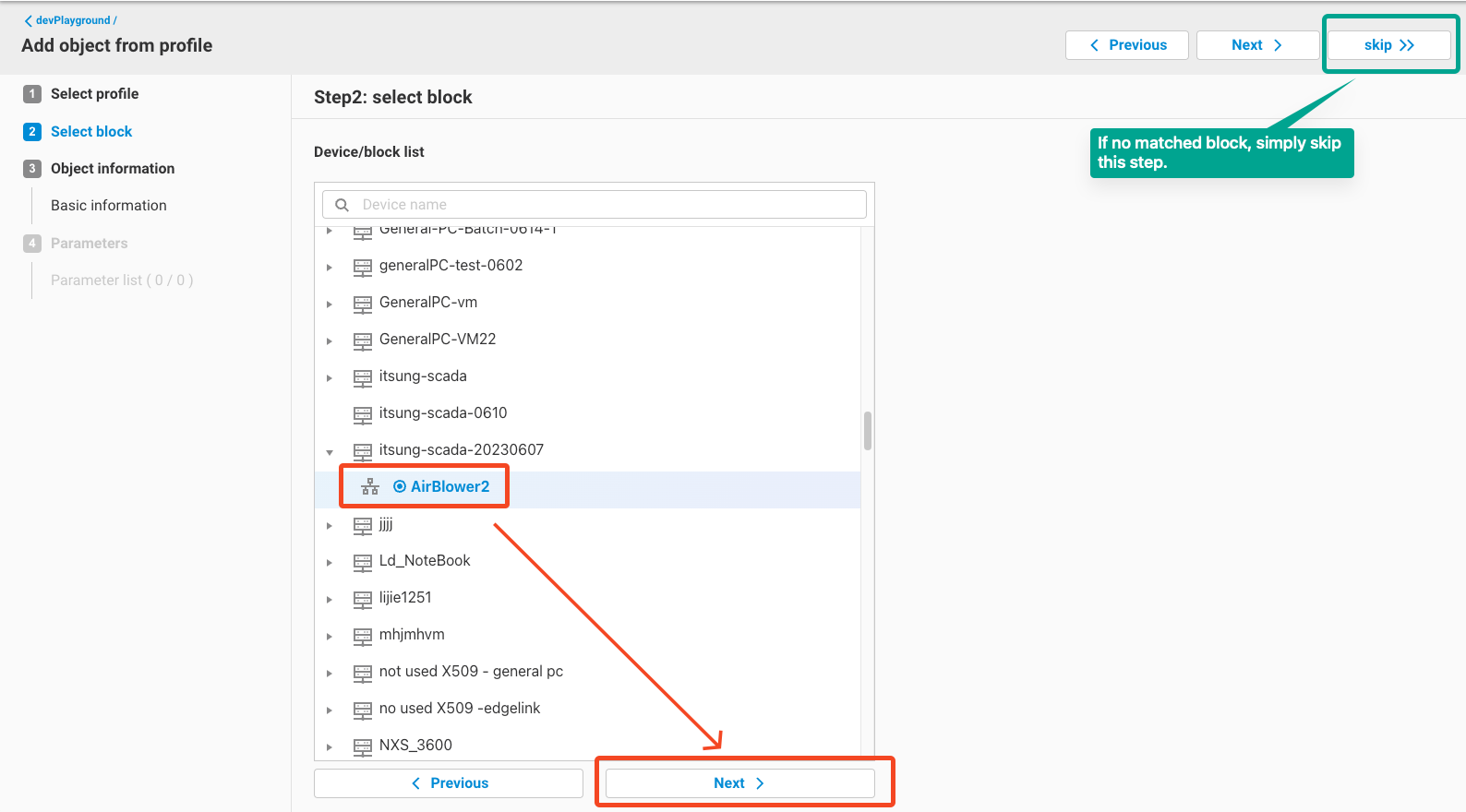Click the device icon beside NXS_3600

[363, 746]
